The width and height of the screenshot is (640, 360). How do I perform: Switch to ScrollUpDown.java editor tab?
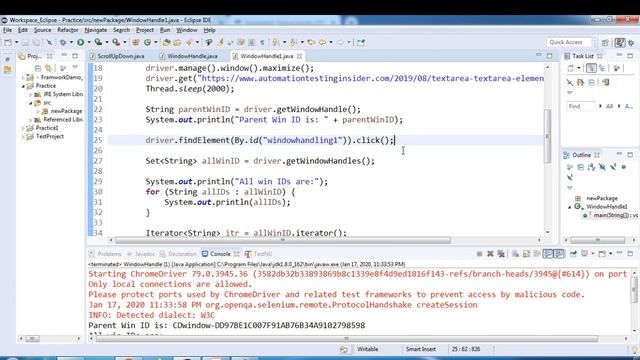(117, 56)
